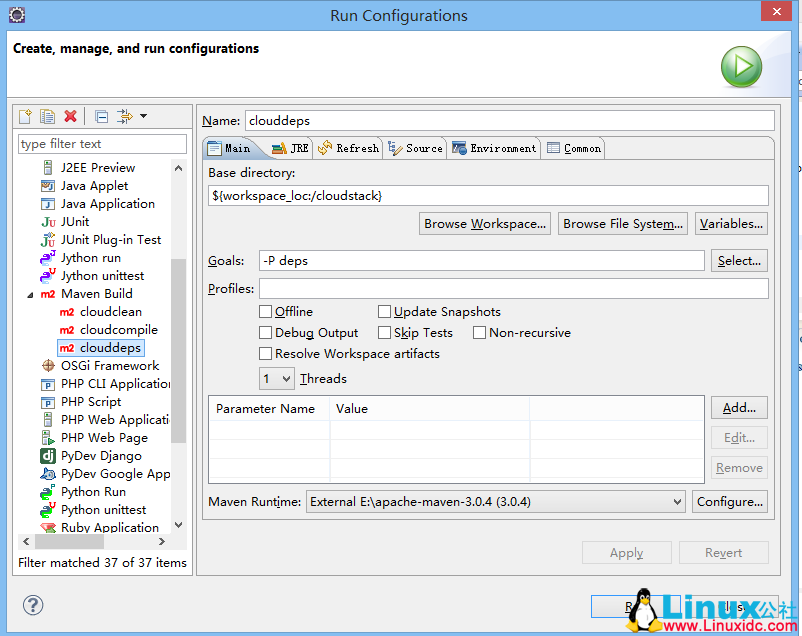Create a new launch configuration

point(24,116)
